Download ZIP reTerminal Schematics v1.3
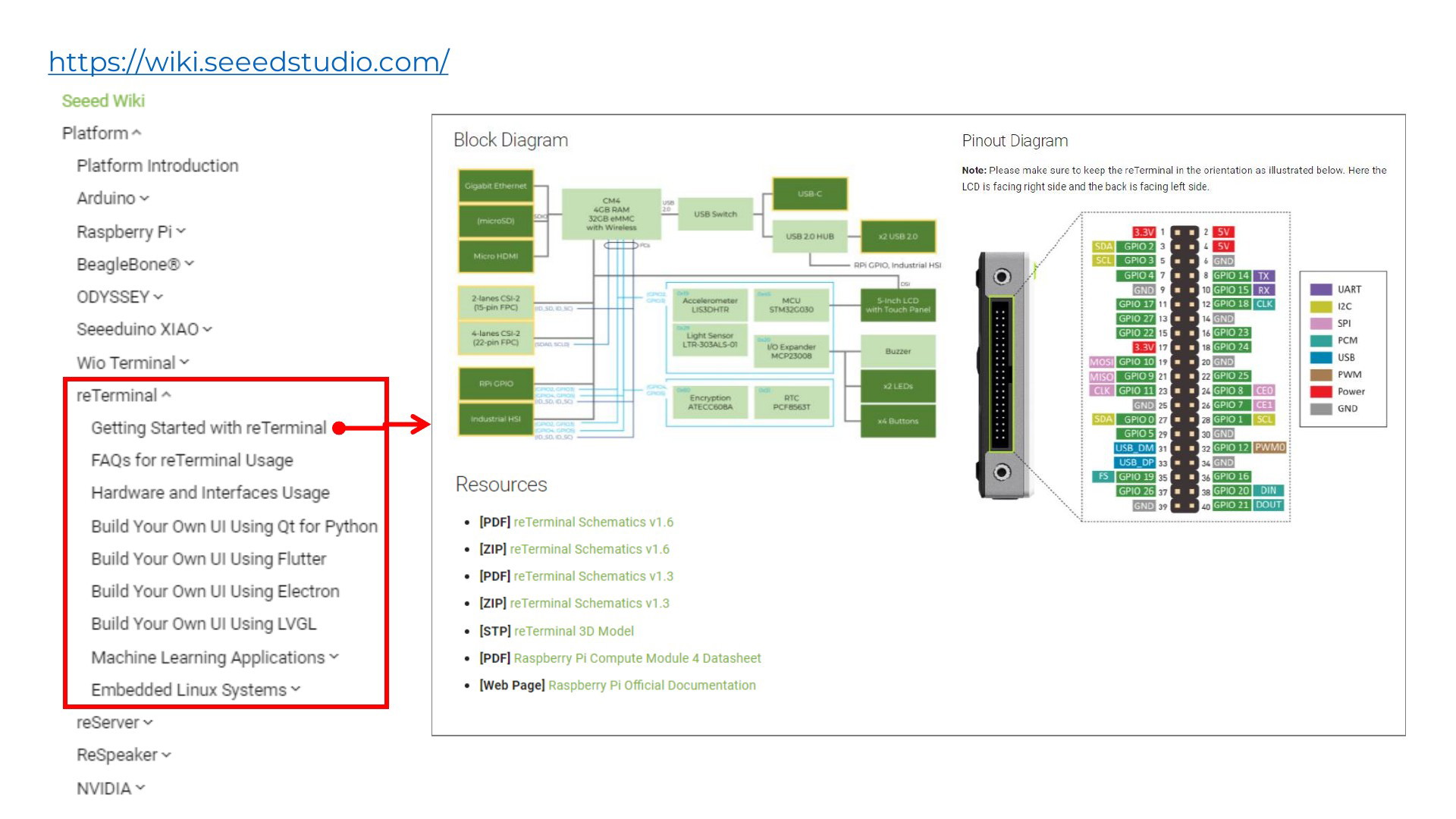Viewport: 1456px width, 819px height. 589,604
